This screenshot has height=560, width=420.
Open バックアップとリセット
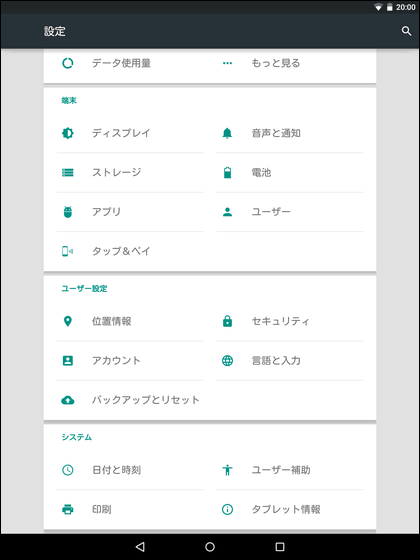(130, 400)
